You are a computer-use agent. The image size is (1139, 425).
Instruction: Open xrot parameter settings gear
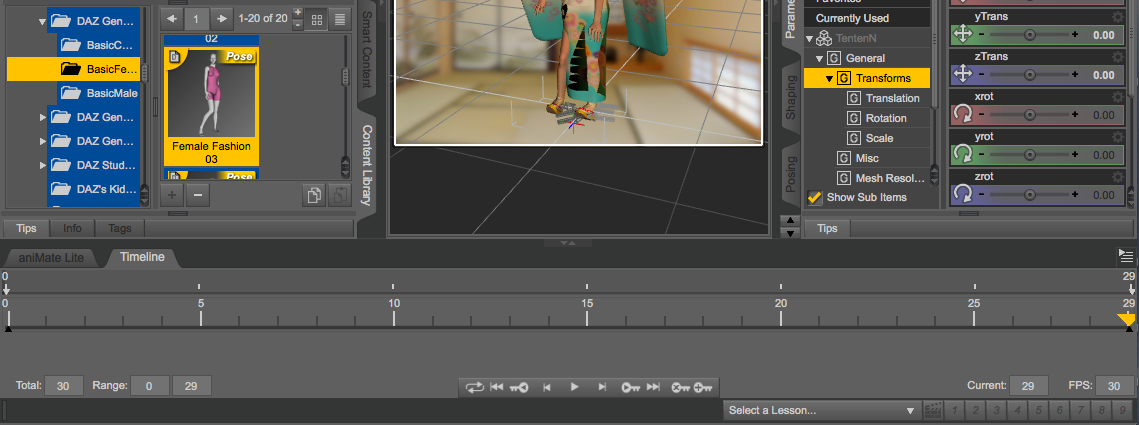point(1117,97)
